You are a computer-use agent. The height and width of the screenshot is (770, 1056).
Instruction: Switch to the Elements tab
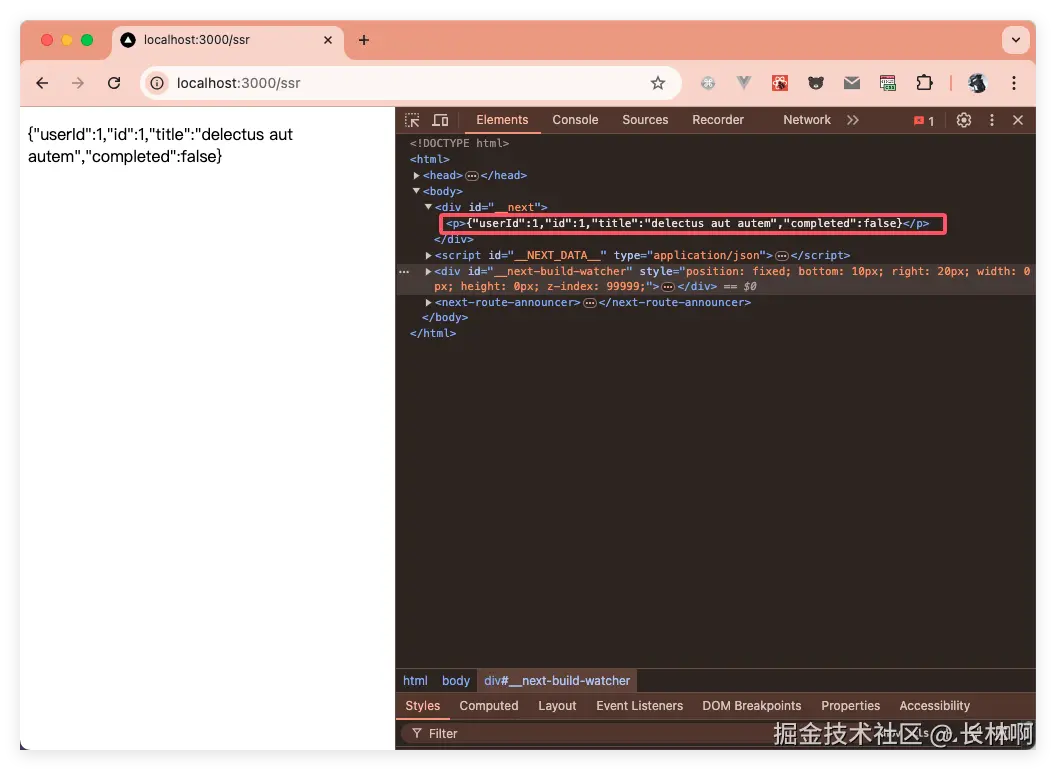[502, 120]
